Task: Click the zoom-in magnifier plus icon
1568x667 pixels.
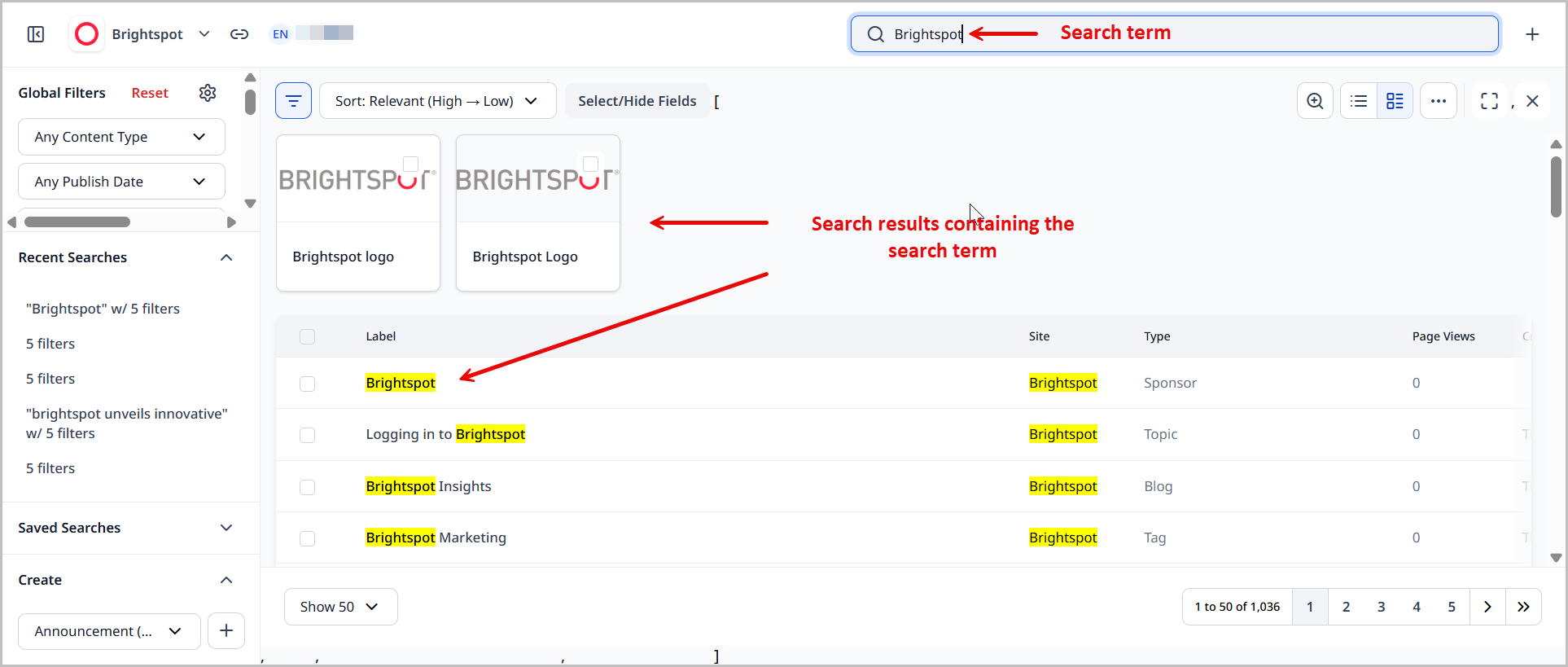Action: [1315, 101]
